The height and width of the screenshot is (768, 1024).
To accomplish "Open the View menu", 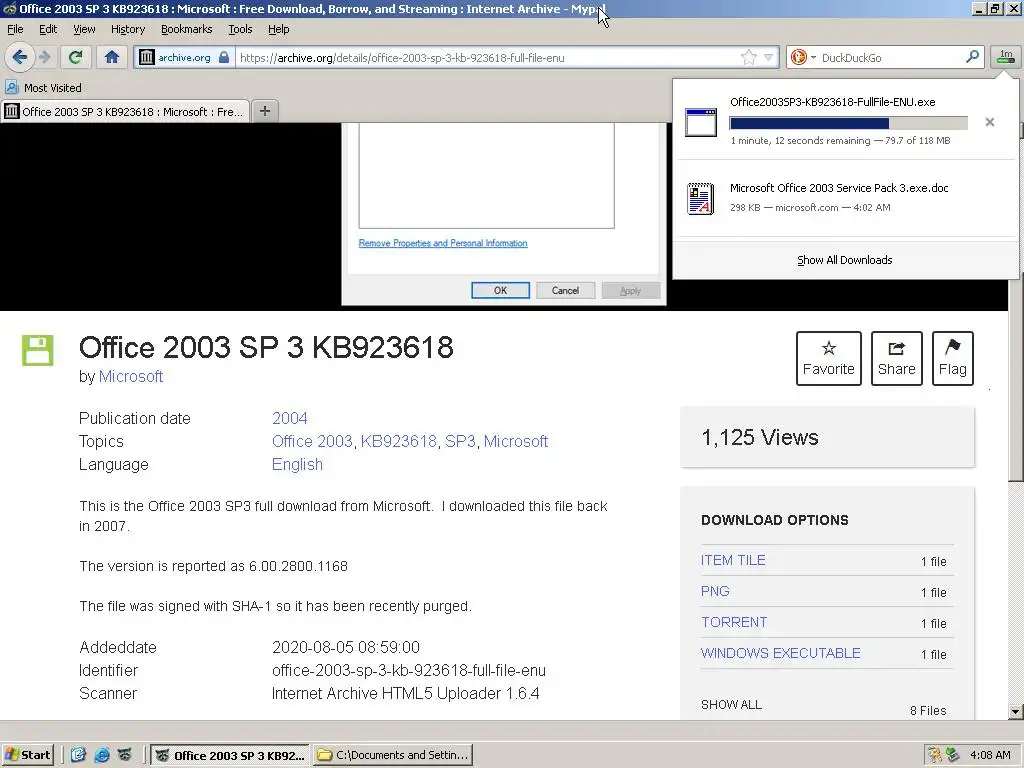I will 84,29.
